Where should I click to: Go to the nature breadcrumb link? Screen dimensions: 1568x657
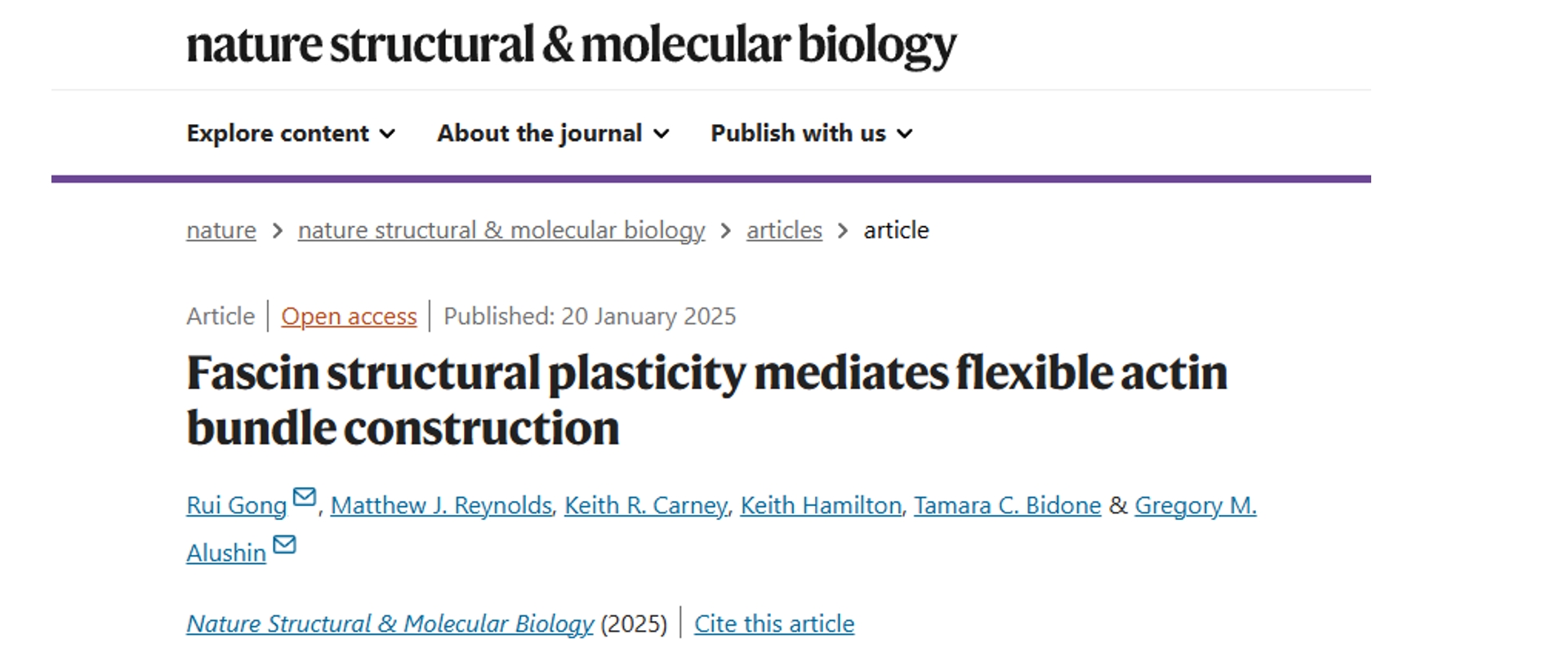[x=221, y=230]
